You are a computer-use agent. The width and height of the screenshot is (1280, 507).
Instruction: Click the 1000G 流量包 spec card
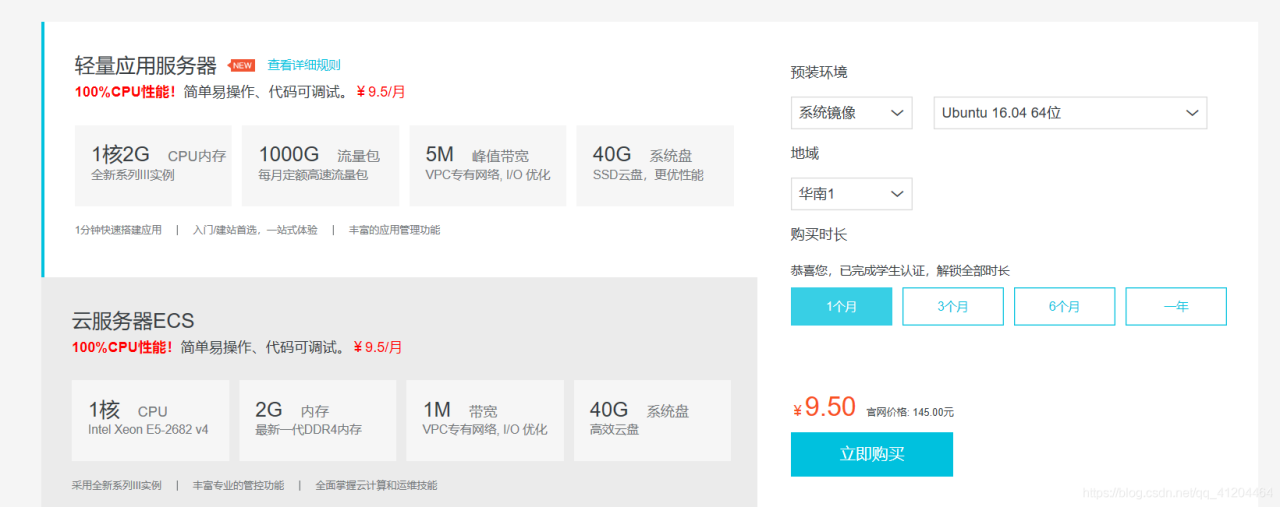[x=320, y=165]
